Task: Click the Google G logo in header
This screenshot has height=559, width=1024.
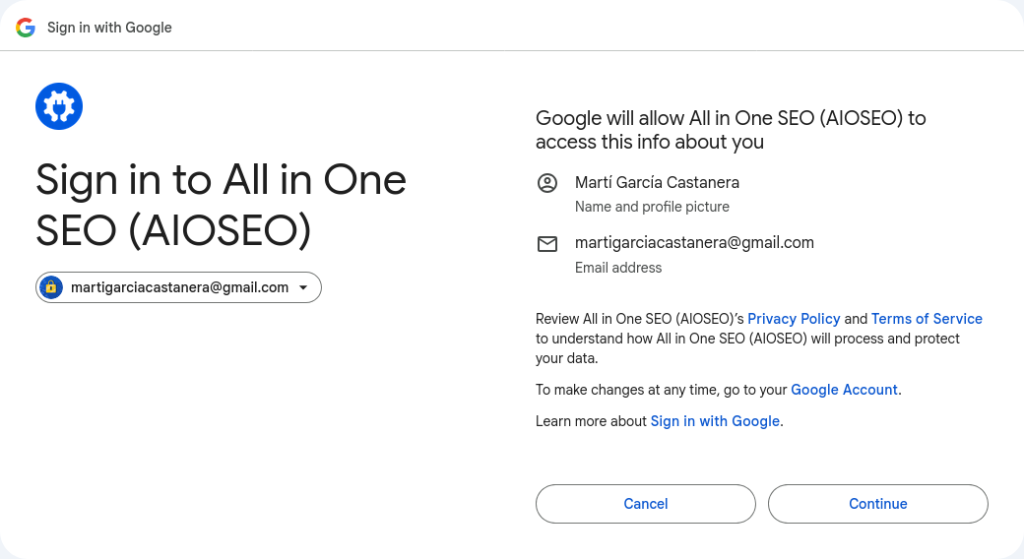Action: pyautogui.click(x=25, y=27)
